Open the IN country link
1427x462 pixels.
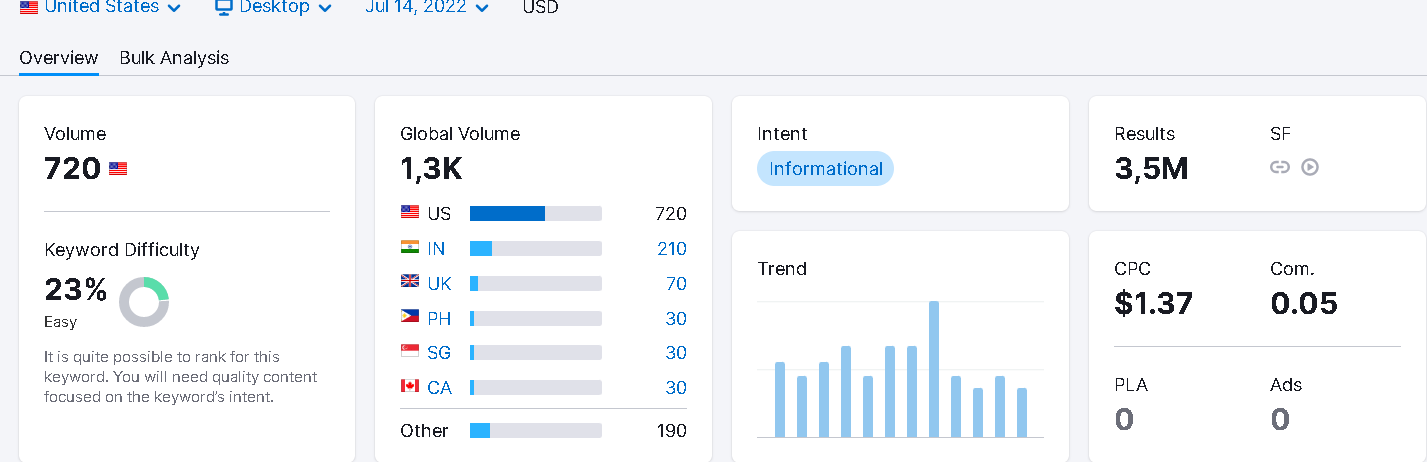click(x=436, y=248)
